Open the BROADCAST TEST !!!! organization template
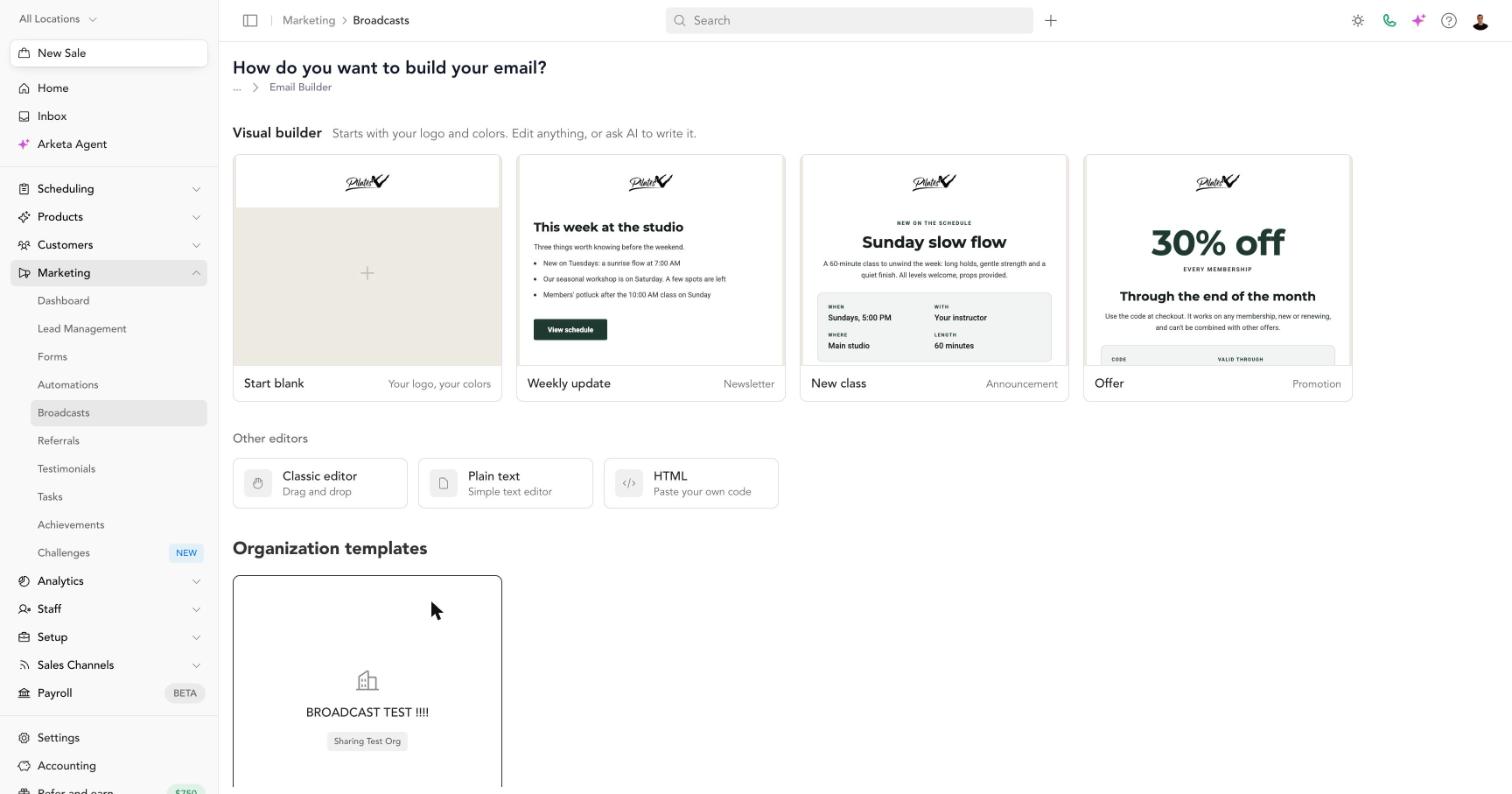The width and height of the screenshot is (1512, 794). 367,682
